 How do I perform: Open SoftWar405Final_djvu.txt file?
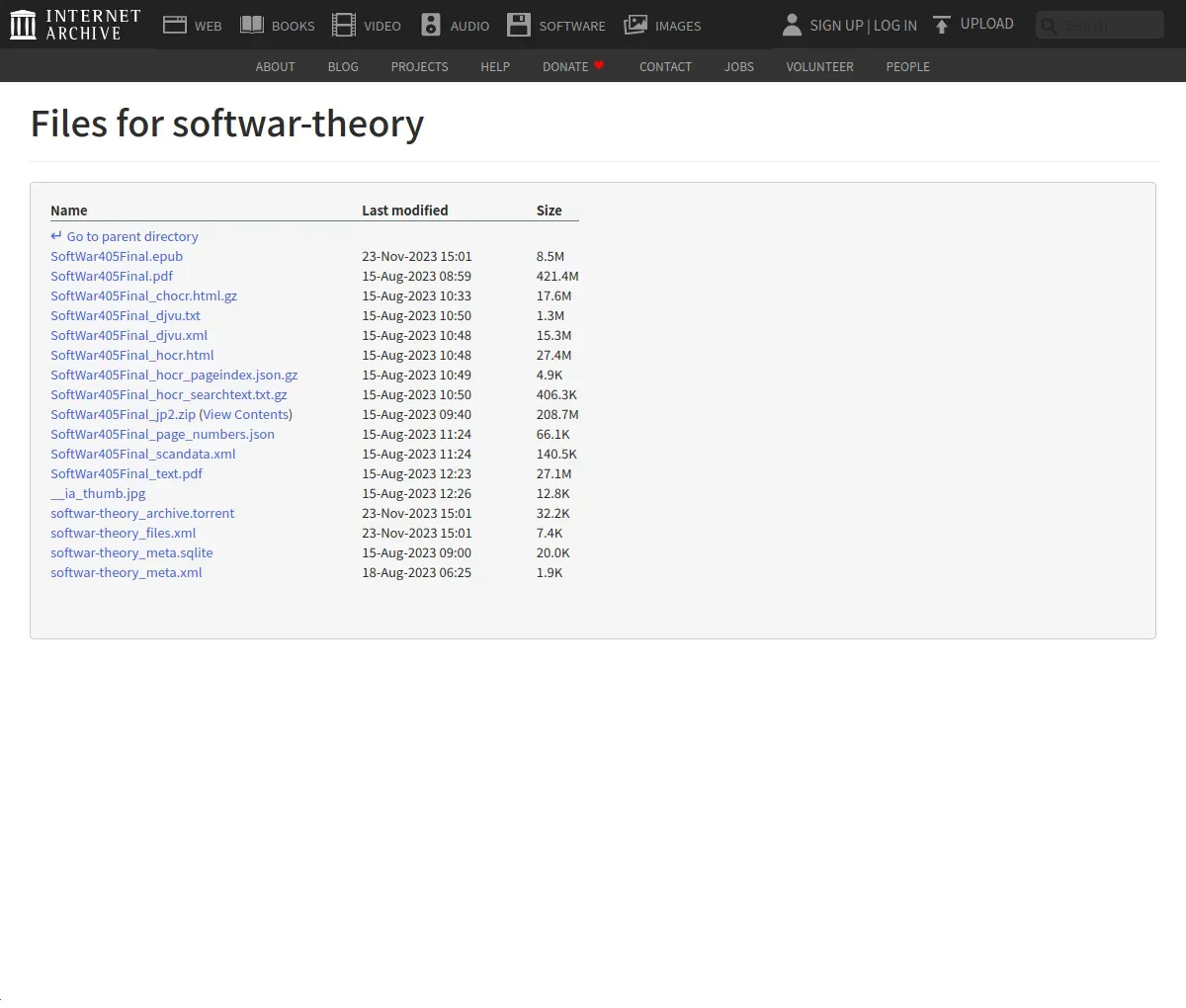pos(126,315)
